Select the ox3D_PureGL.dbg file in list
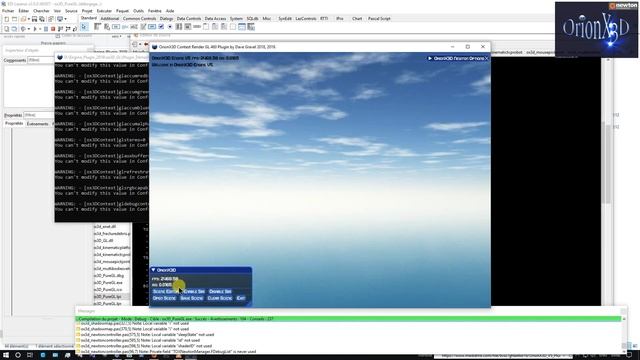640x360 pixels. tap(109, 276)
